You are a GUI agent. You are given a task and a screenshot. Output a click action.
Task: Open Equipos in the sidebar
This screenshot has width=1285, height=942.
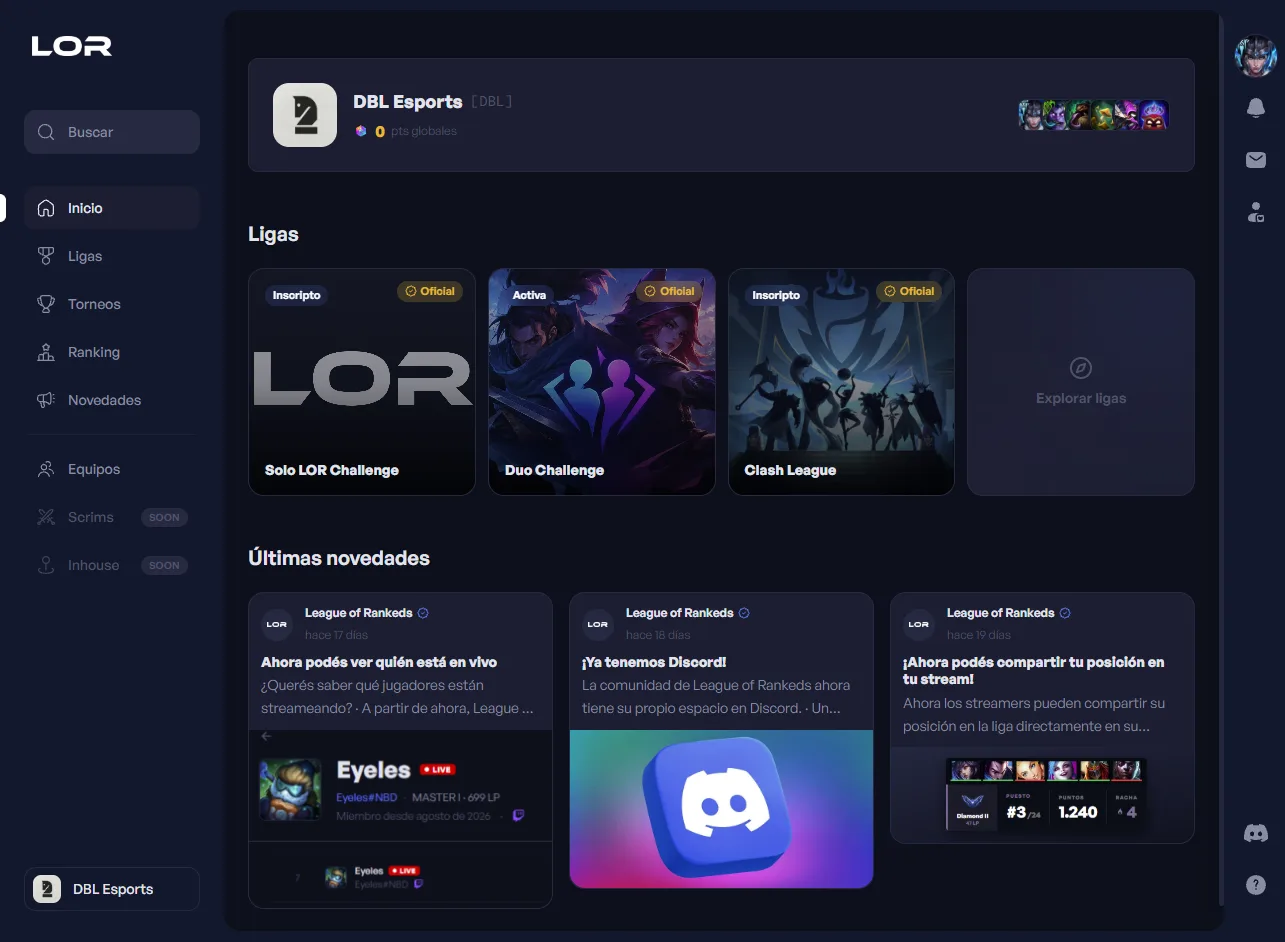pos(112,469)
